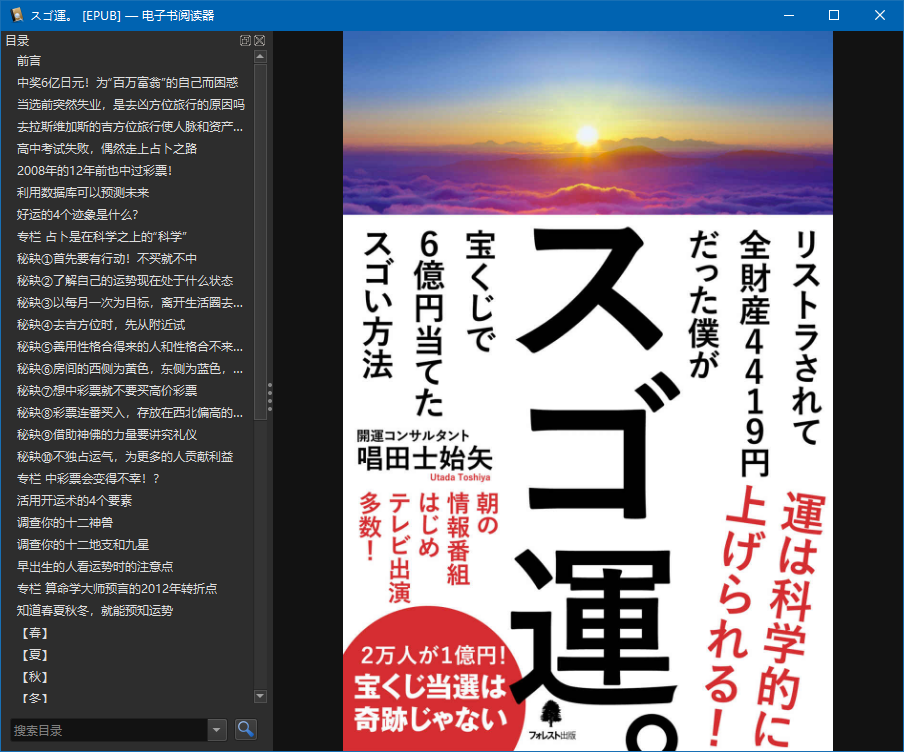Click the book cover image
Image resolution: width=904 pixels, height=752 pixels.
[587, 390]
